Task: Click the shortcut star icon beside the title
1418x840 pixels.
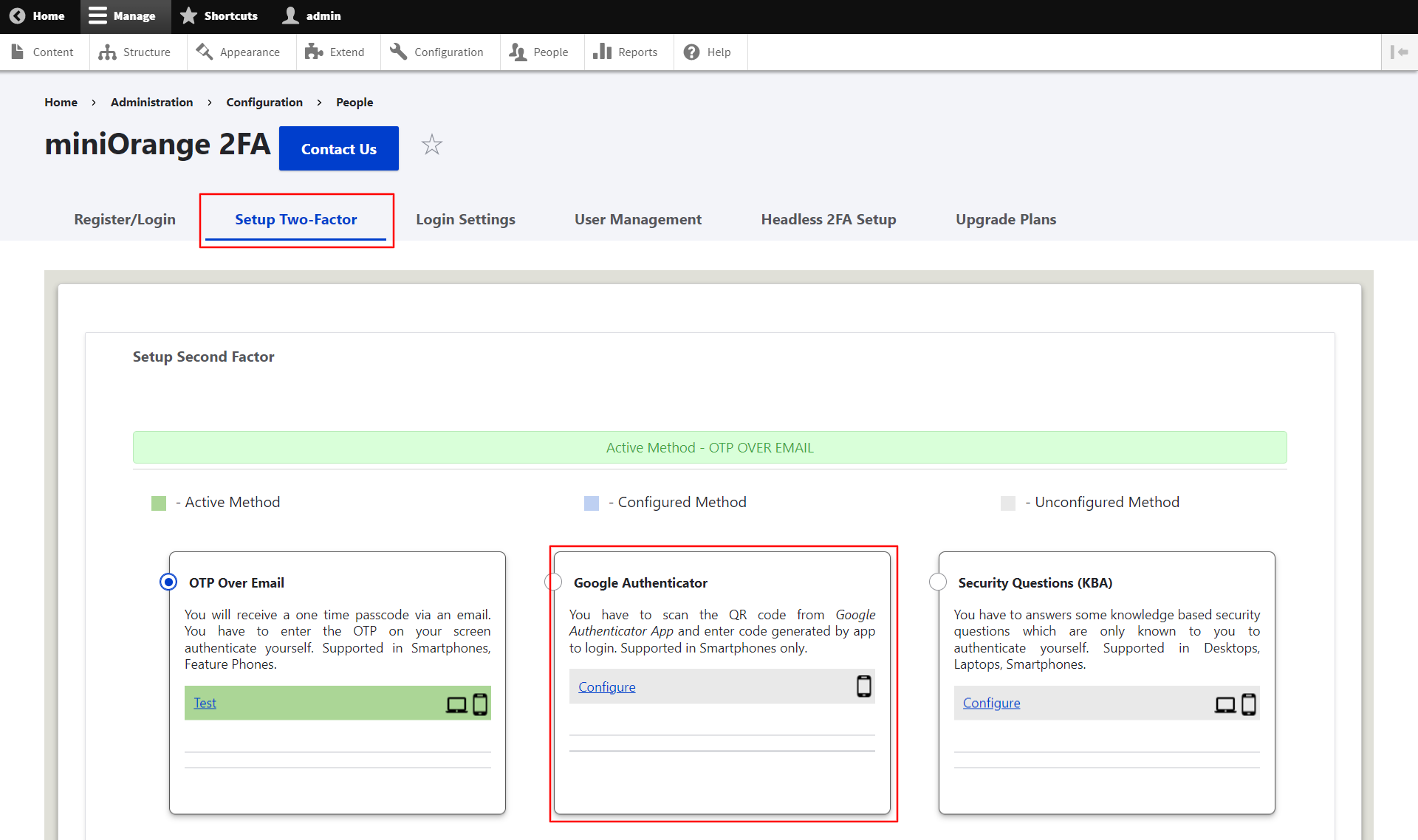Action: (432, 145)
